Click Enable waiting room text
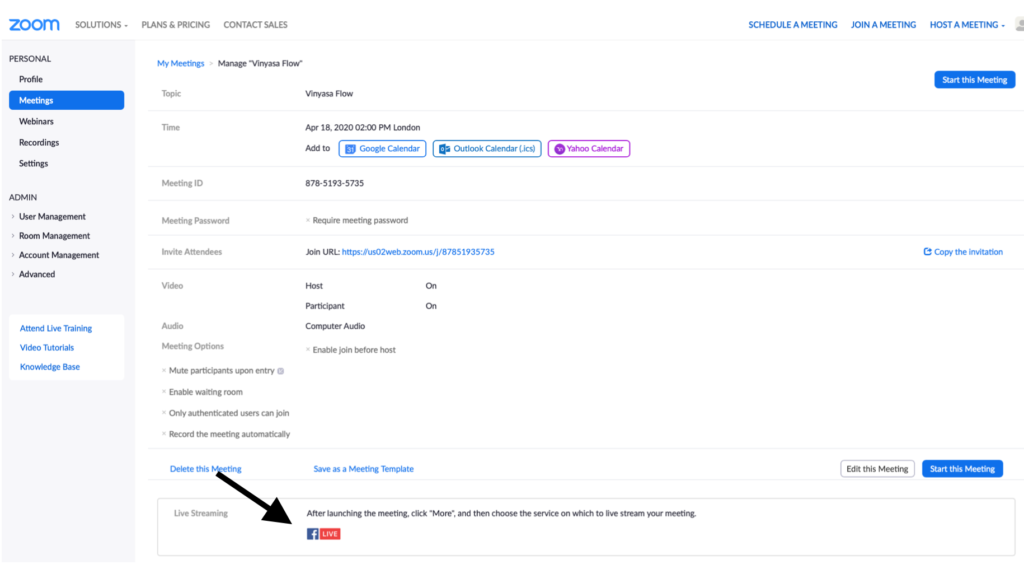Viewport: 1024px width, 569px height. click(x=206, y=393)
